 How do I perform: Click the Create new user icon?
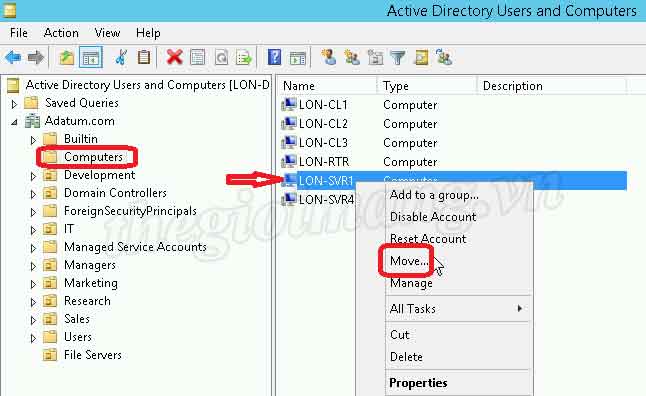pos(329,57)
